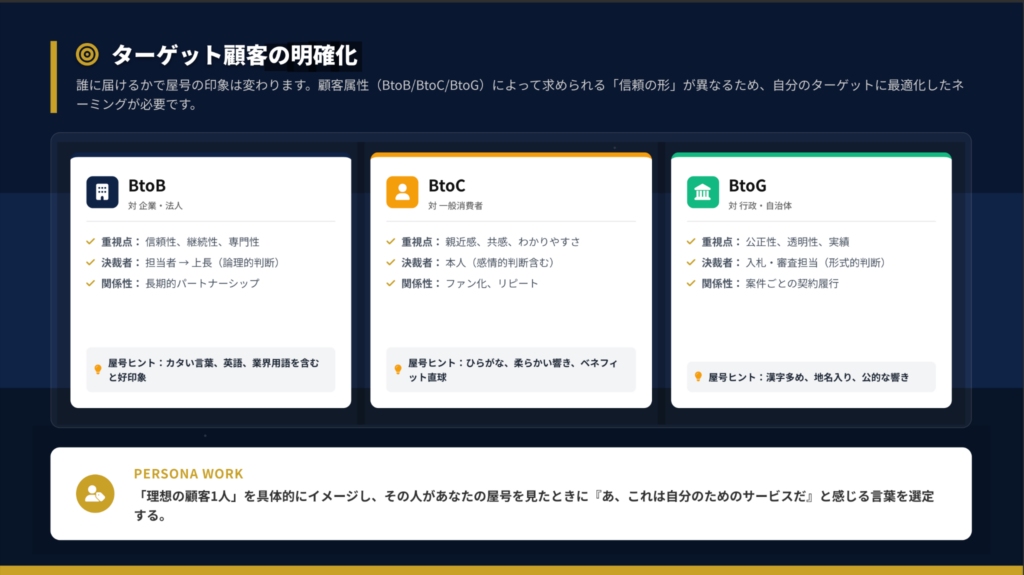Screen dimensions: 1024x575
Task: Select the BtoC card heading
Action: (447, 185)
